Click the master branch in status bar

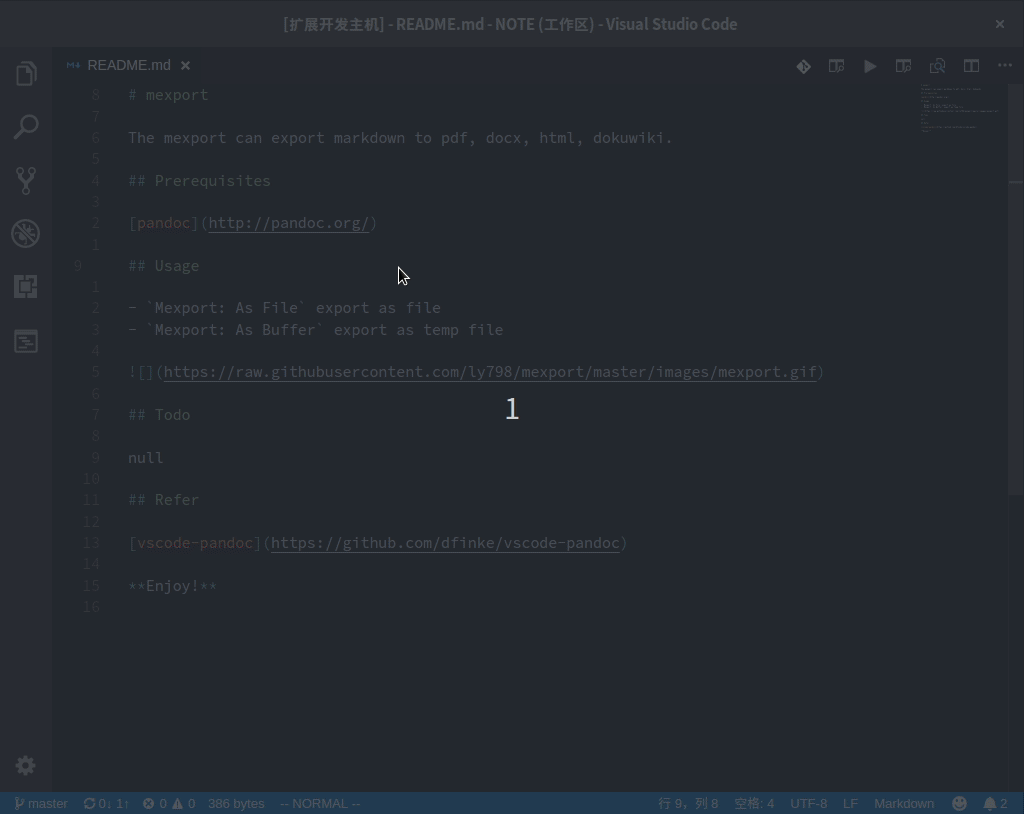pyautogui.click(x=41, y=804)
